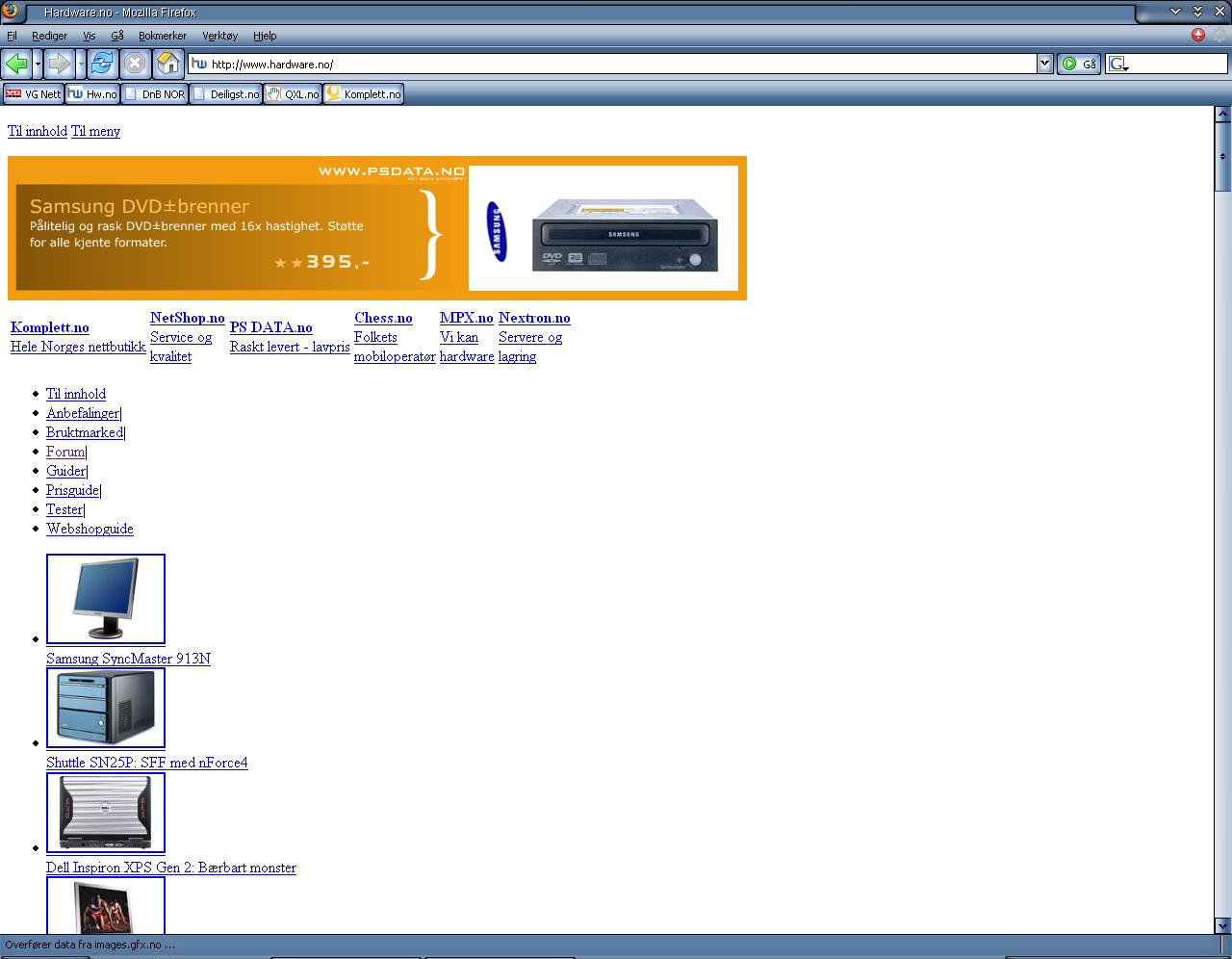1232x959 pixels.
Task: Open Tester in the navigation list
Action: click(x=64, y=509)
